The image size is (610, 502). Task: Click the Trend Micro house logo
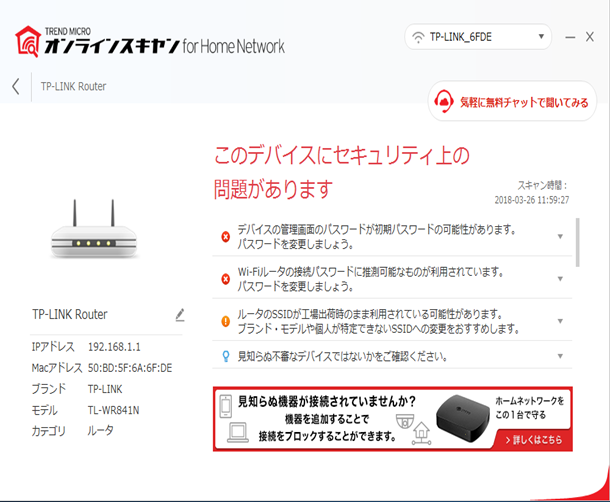28,42
